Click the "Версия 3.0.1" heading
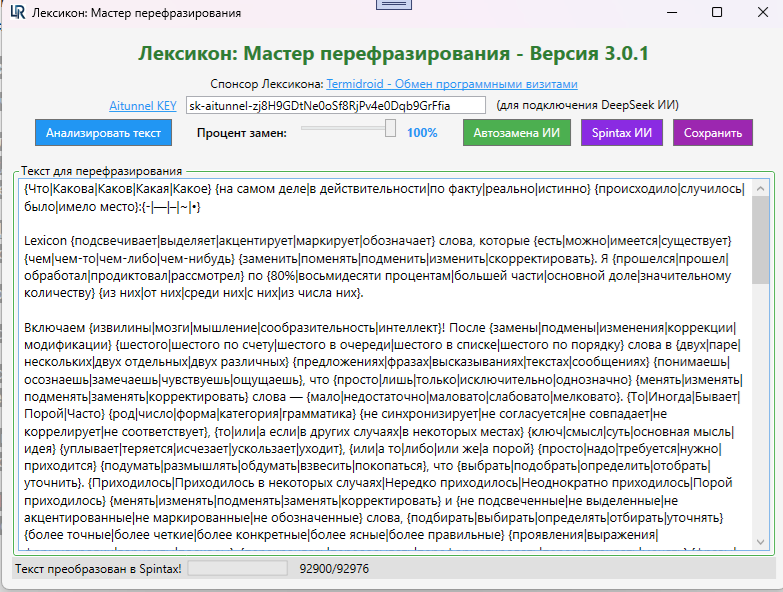The width and height of the screenshot is (783, 592). pos(589,53)
